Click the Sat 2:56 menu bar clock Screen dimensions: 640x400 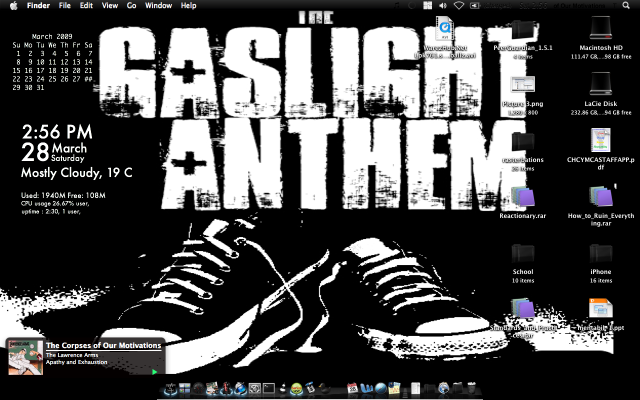point(535,6)
